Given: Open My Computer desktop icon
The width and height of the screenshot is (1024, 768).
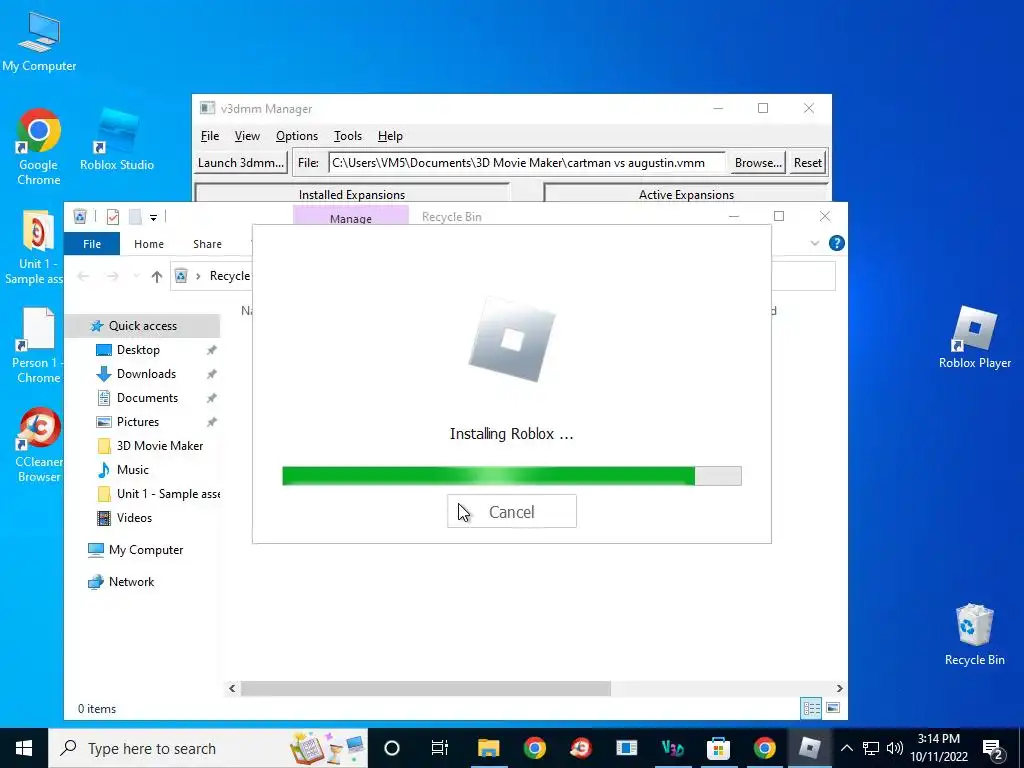Looking at the screenshot, I should coord(39,40).
